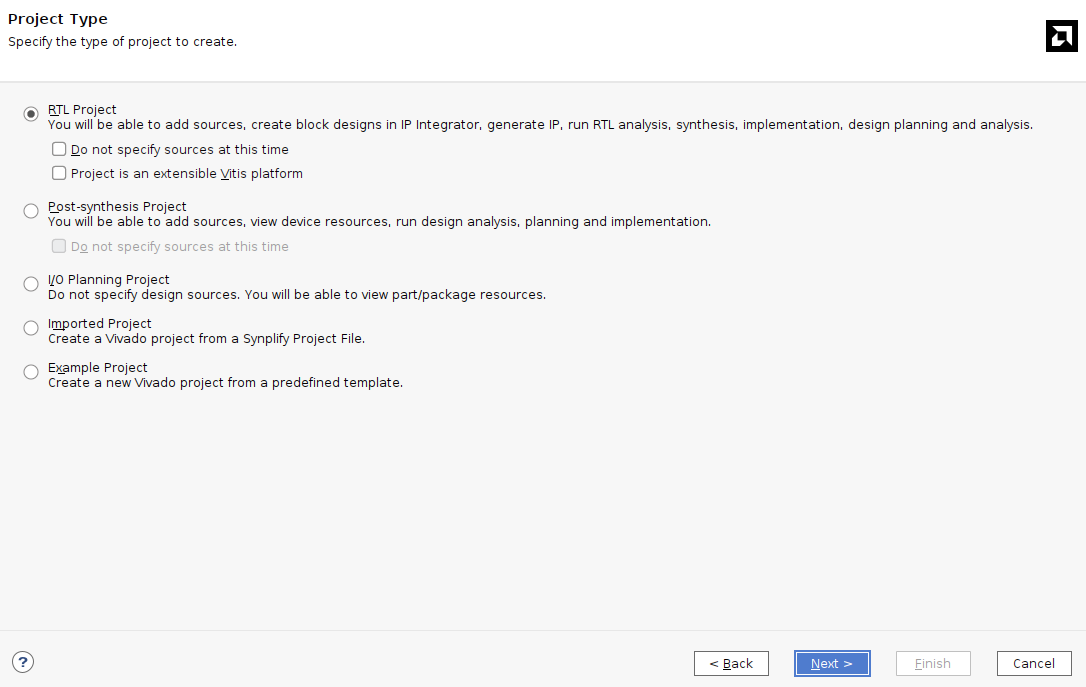Choose Post-synthesis Project option

(31, 211)
